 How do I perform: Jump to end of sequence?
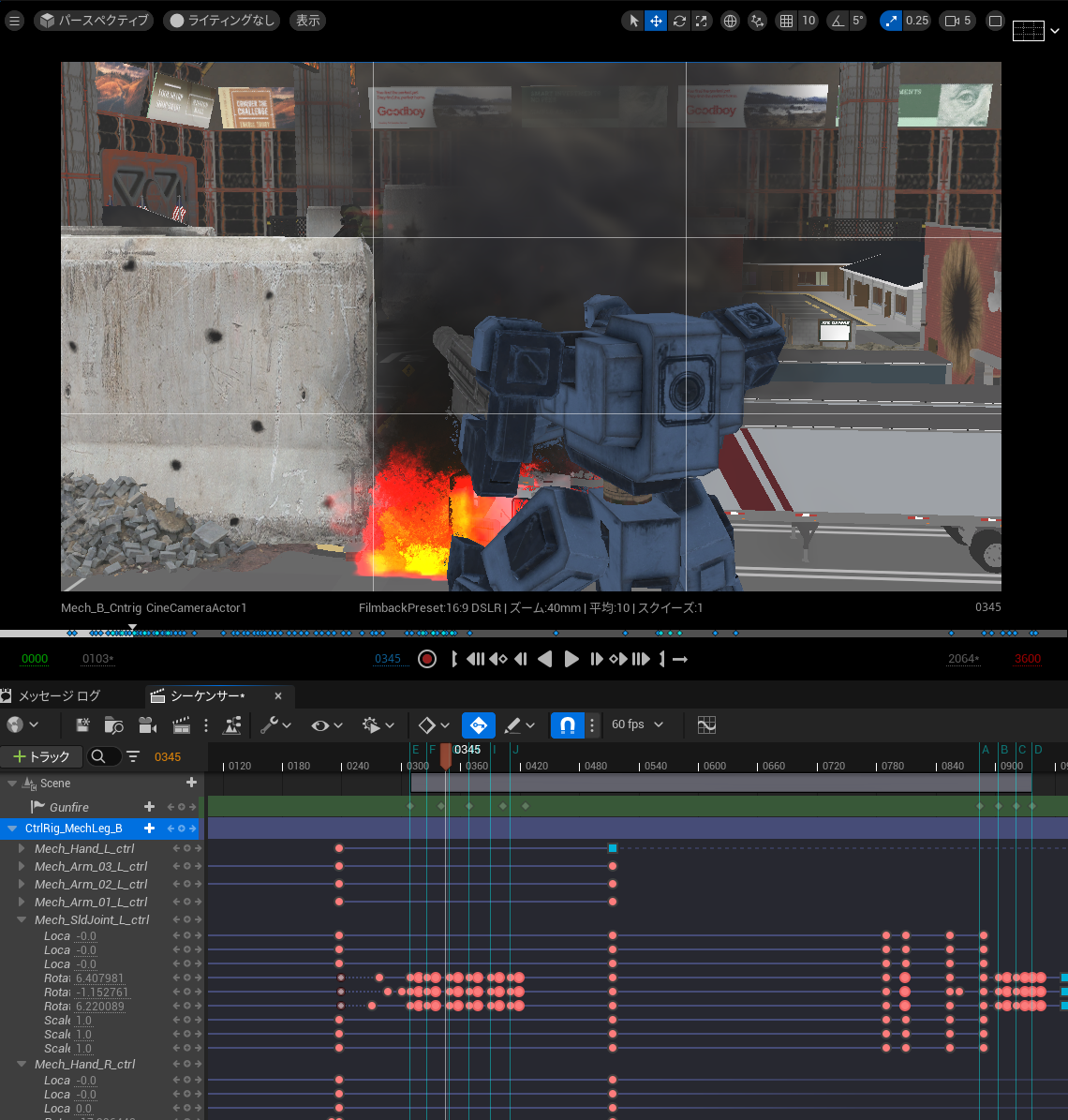[641, 659]
